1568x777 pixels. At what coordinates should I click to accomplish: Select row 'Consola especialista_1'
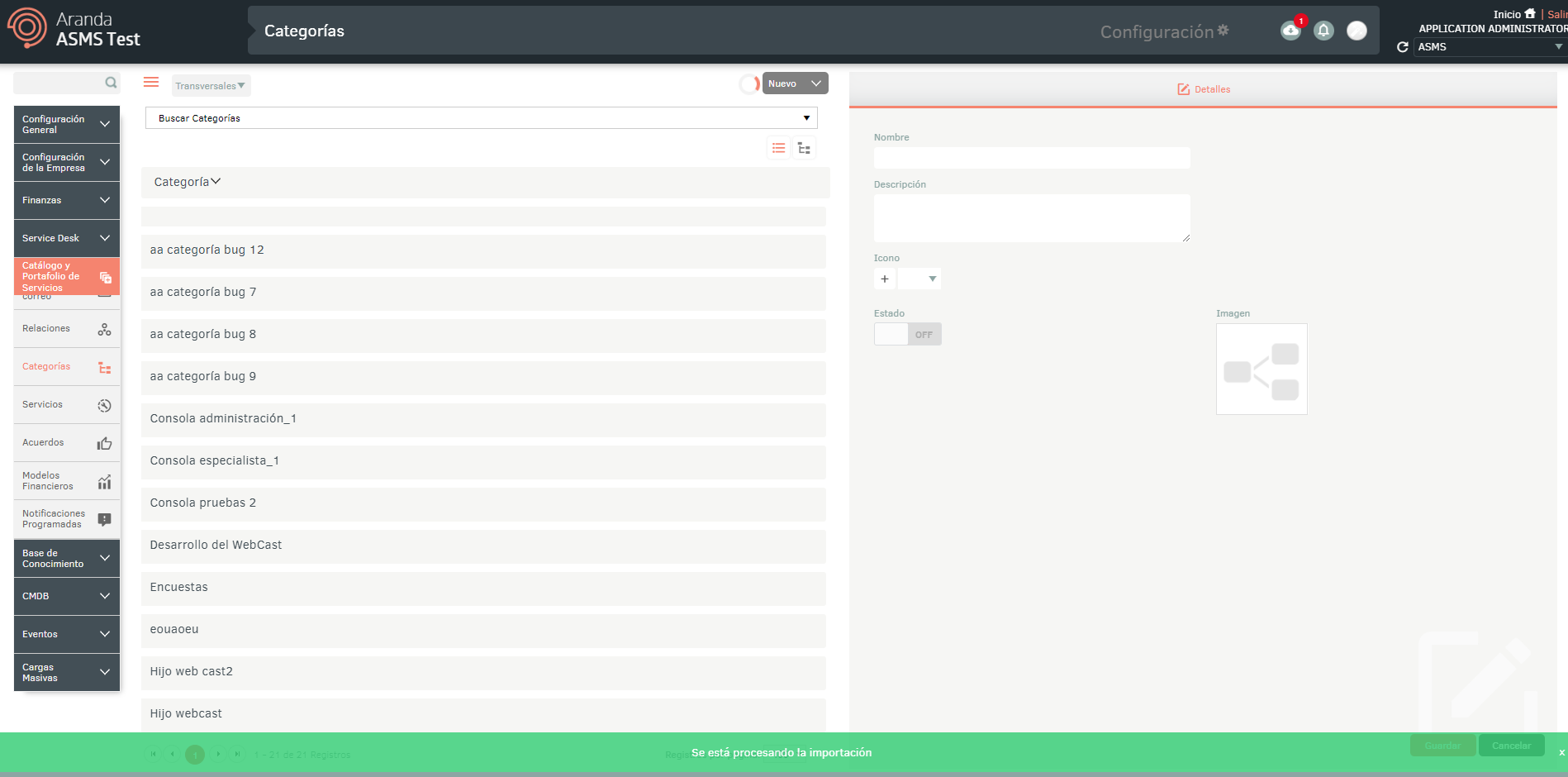[x=483, y=461]
